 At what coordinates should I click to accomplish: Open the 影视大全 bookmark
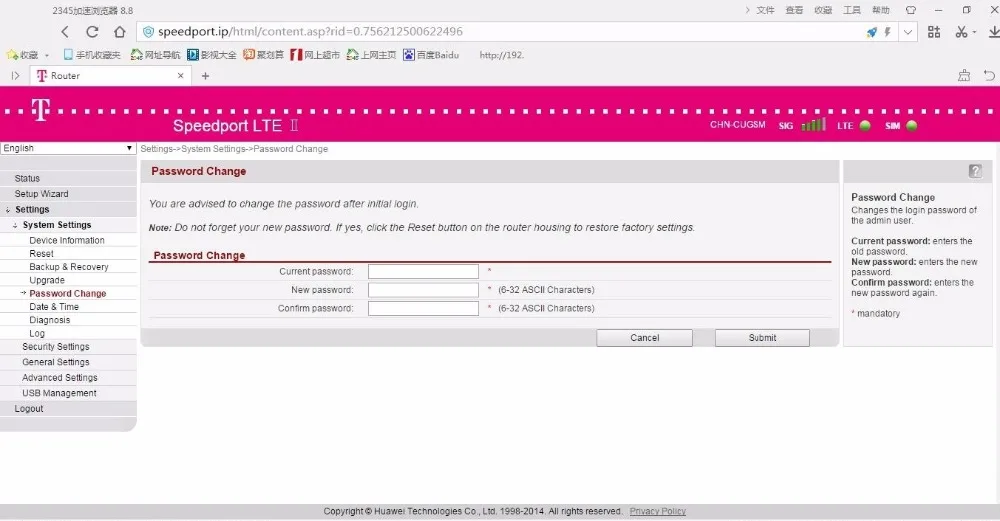(x=211, y=55)
